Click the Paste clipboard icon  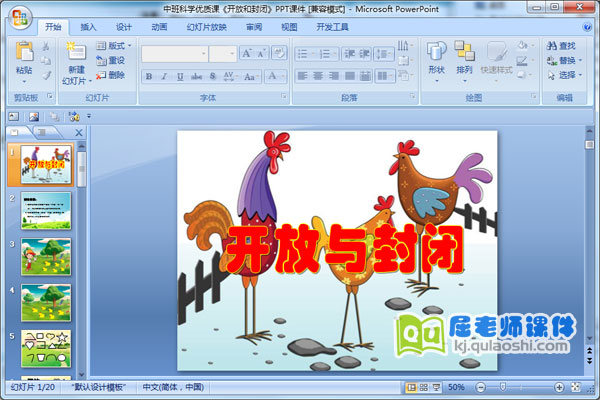(24, 52)
